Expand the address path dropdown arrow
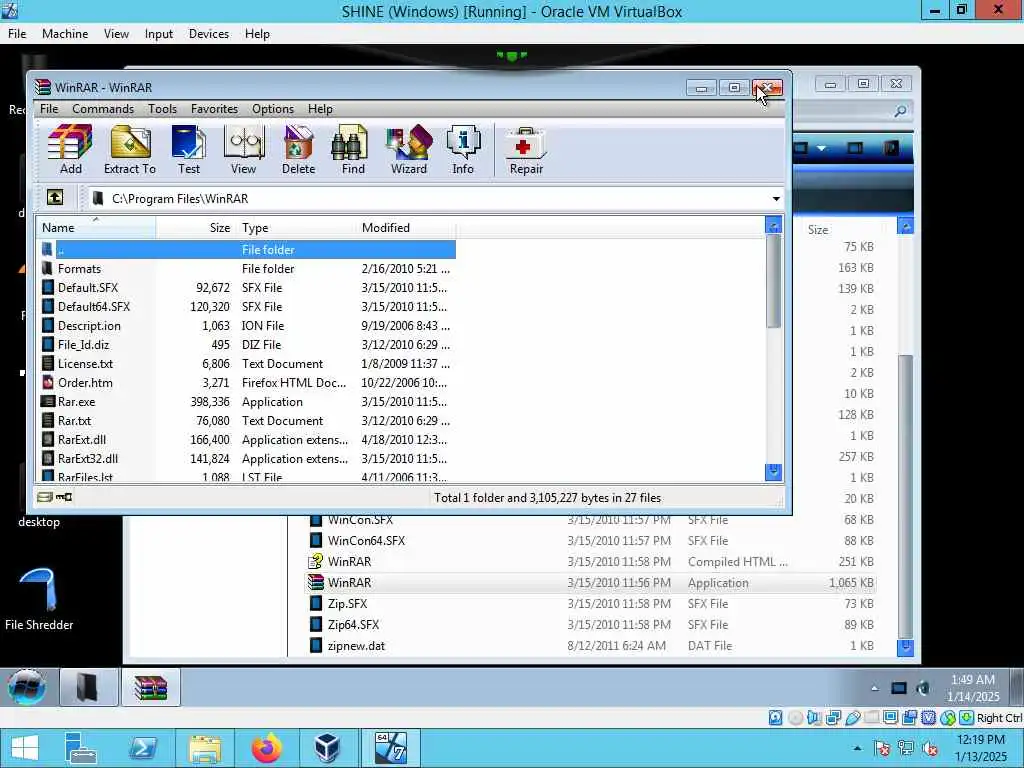1024x768 pixels. (x=776, y=199)
